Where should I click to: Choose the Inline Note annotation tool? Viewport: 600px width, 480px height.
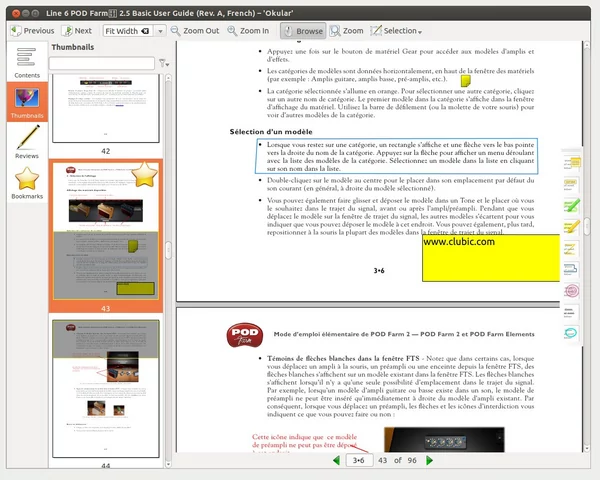click(x=572, y=184)
